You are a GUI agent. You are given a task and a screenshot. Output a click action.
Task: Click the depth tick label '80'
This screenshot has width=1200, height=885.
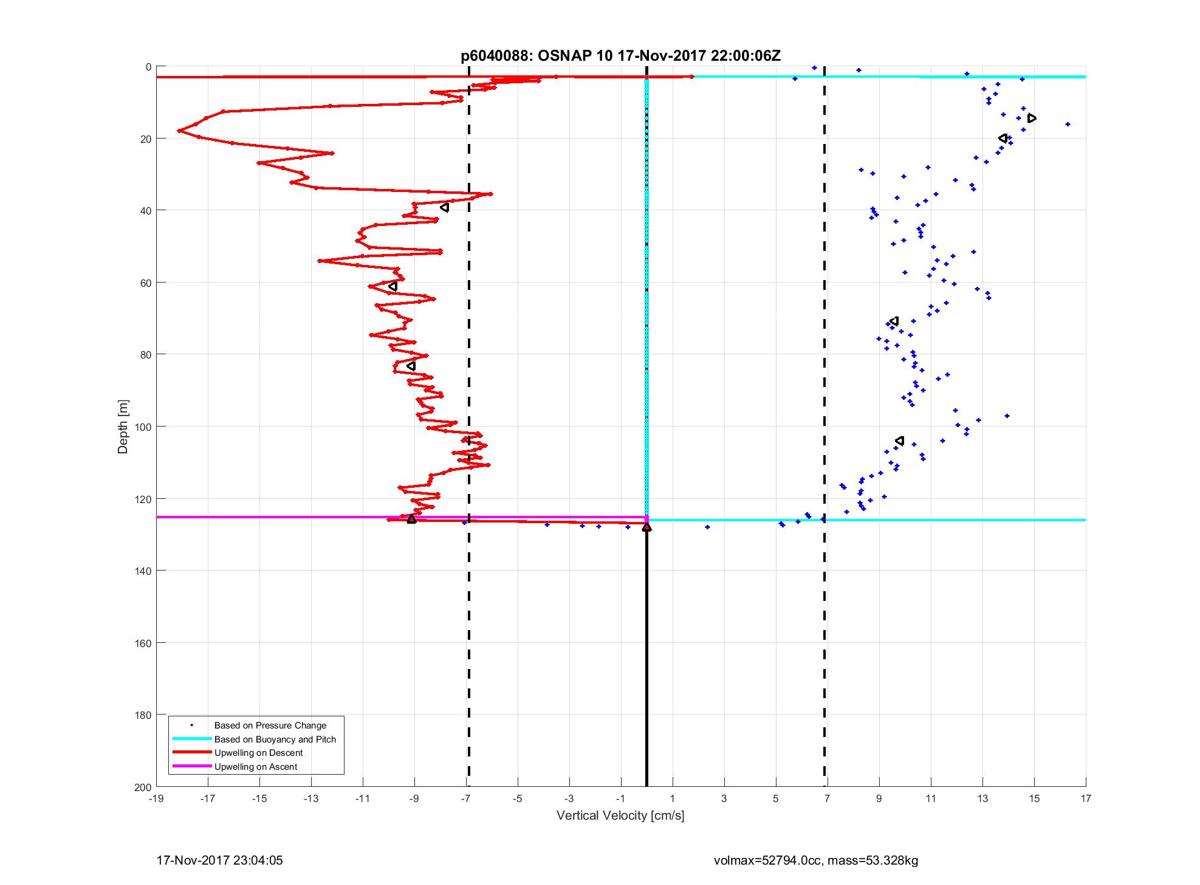[144, 355]
